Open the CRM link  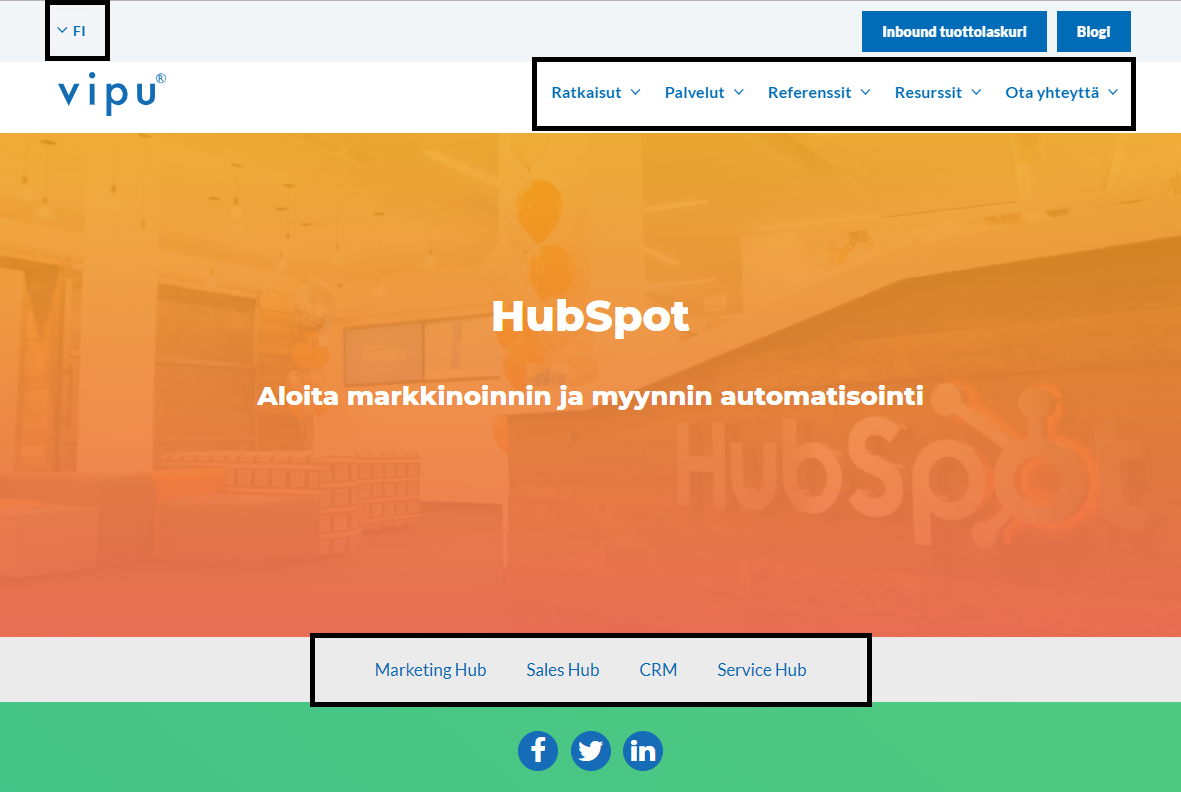(658, 669)
